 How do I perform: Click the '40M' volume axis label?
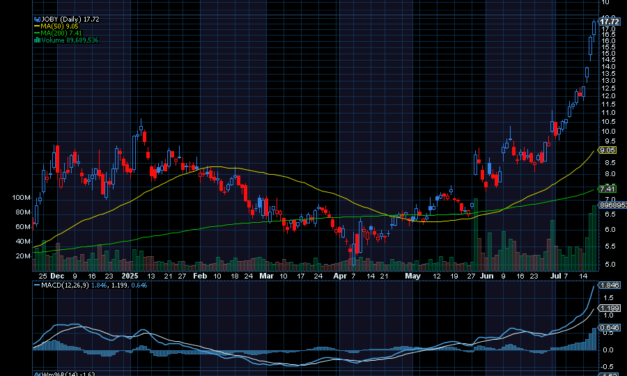tap(23, 242)
